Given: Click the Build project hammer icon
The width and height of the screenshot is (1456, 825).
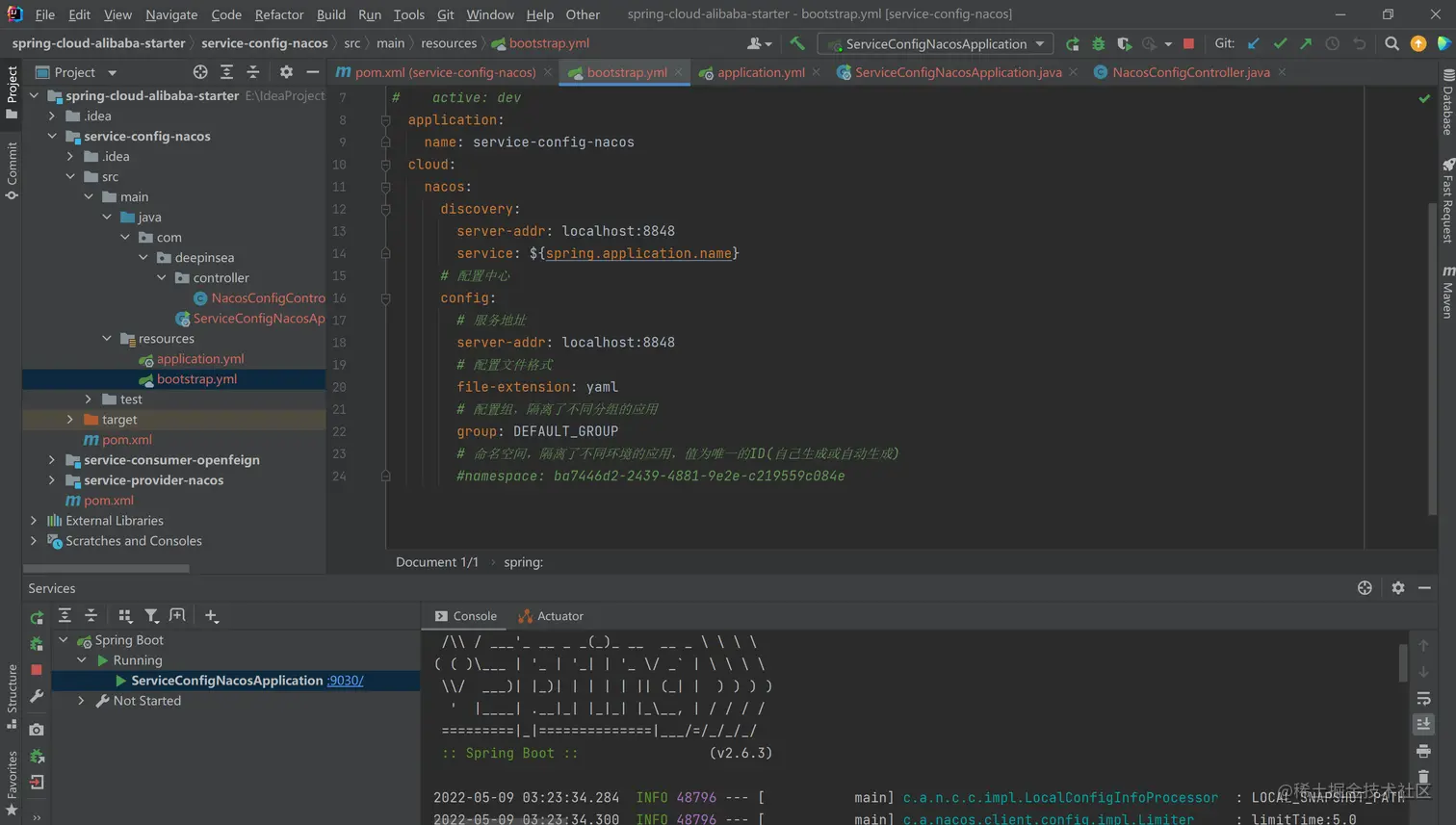Looking at the screenshot, I should point(797,43).
